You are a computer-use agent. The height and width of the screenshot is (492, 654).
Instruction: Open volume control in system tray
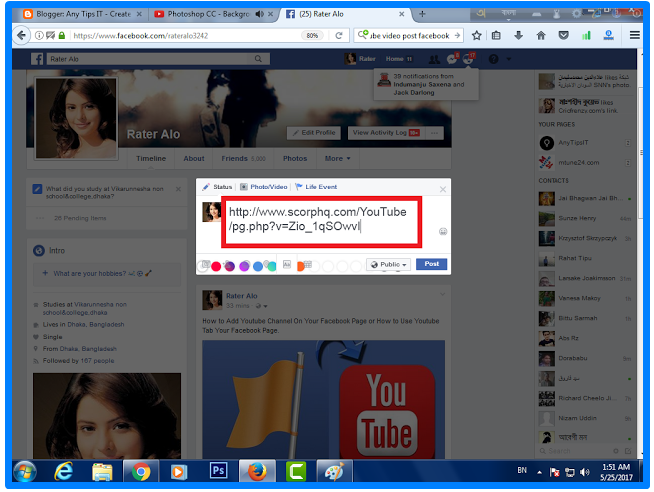[585, 472]
